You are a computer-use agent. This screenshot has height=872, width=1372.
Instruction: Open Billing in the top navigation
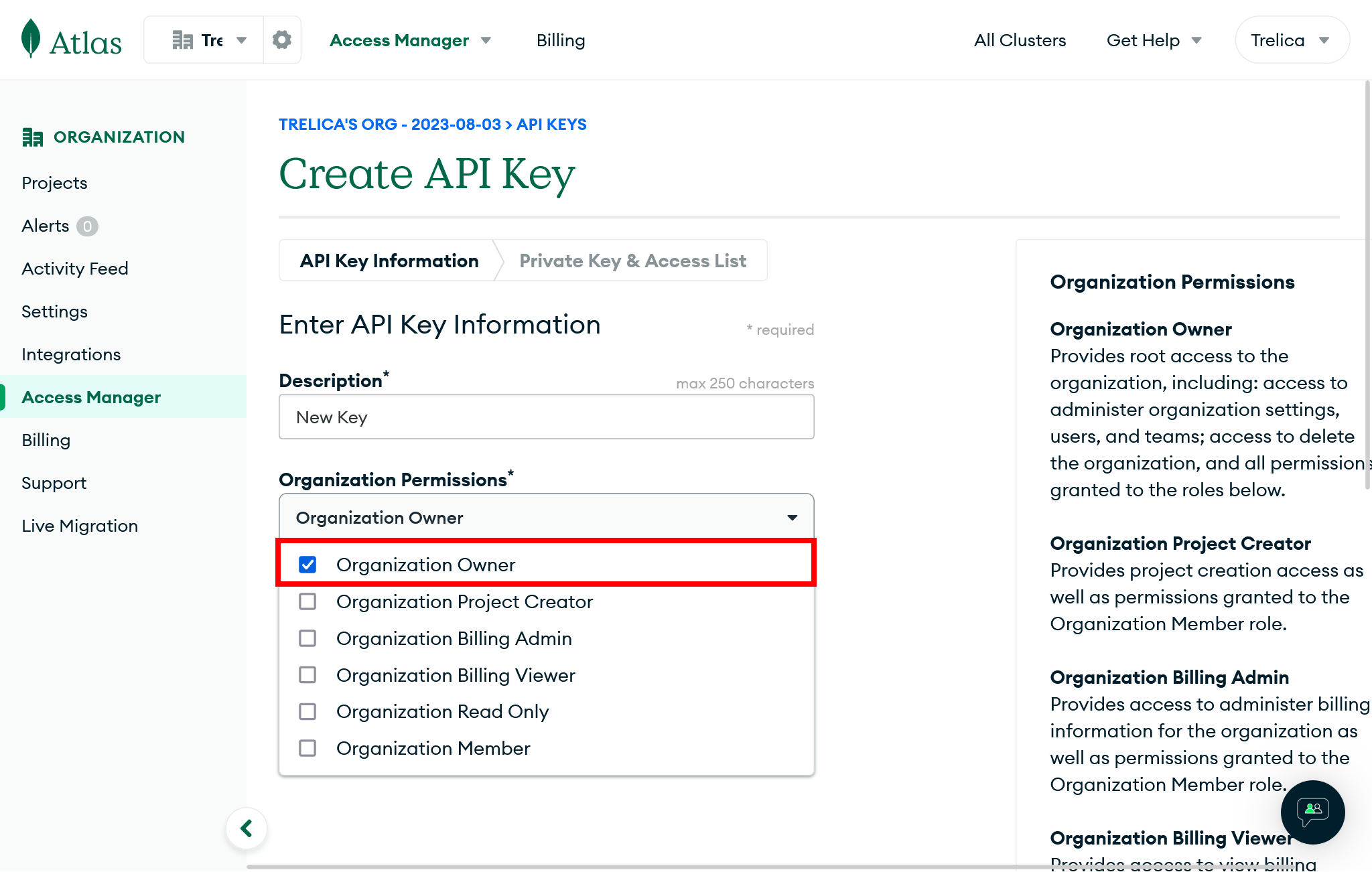click(561, 40)
